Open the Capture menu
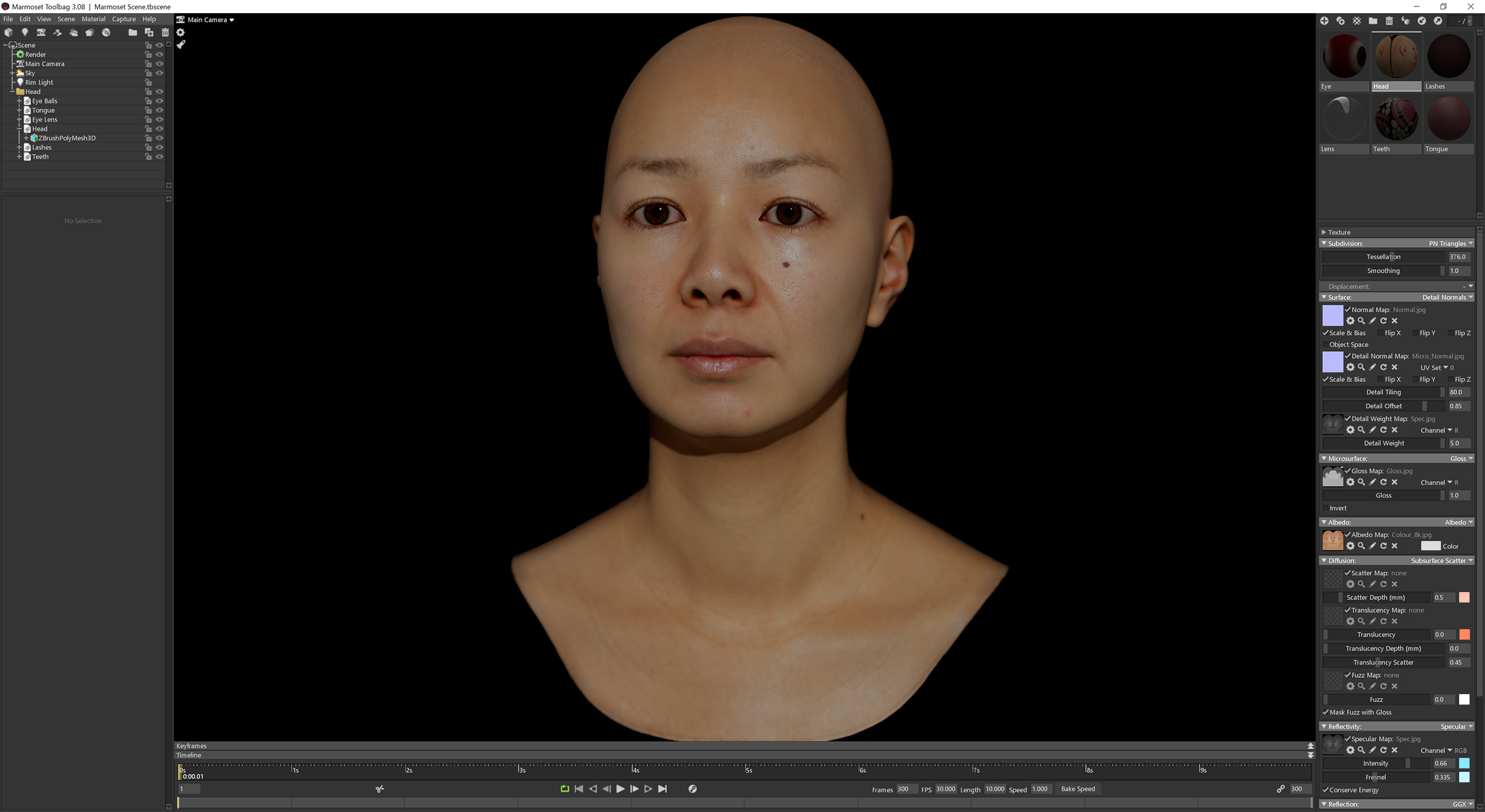The height and width of the screenshot is (812, 1485). pos(124,18)
